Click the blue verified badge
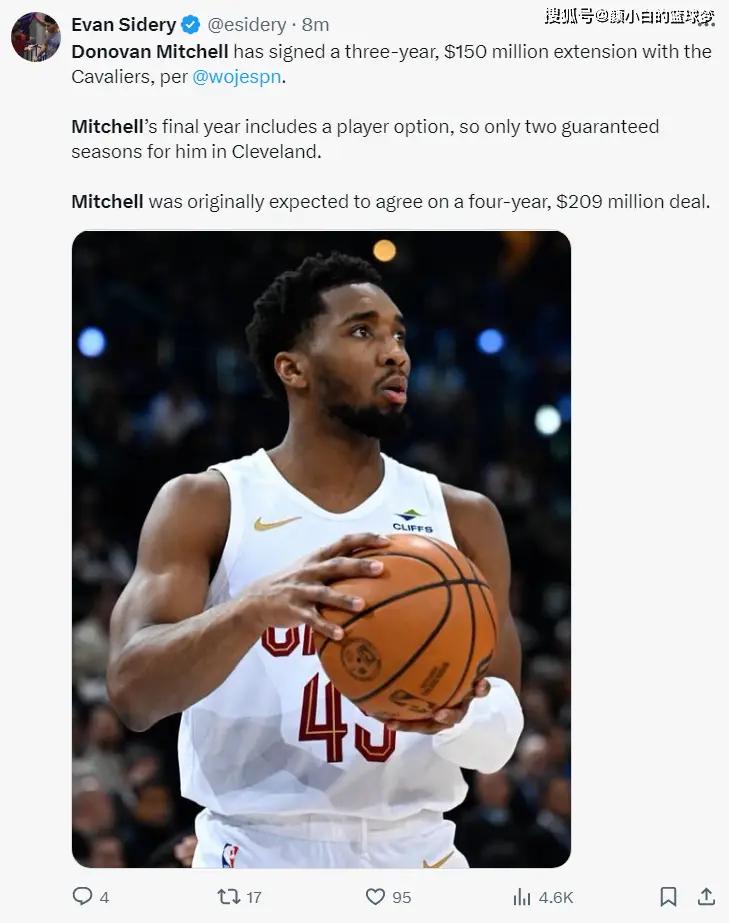Viewport: 729px width, 923px height. pos(190,25)
